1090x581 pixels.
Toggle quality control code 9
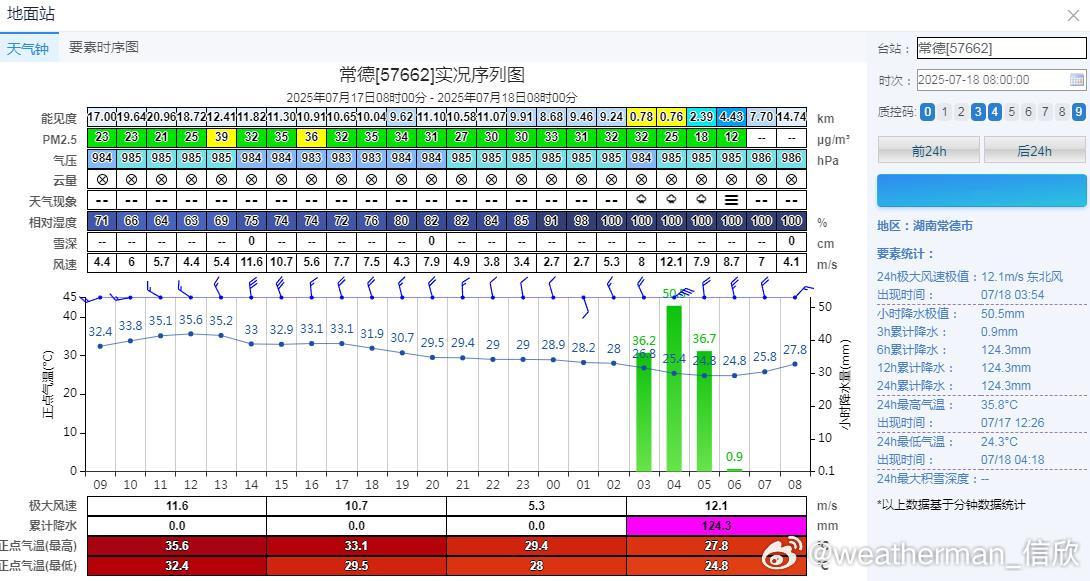click(1079, 111)
